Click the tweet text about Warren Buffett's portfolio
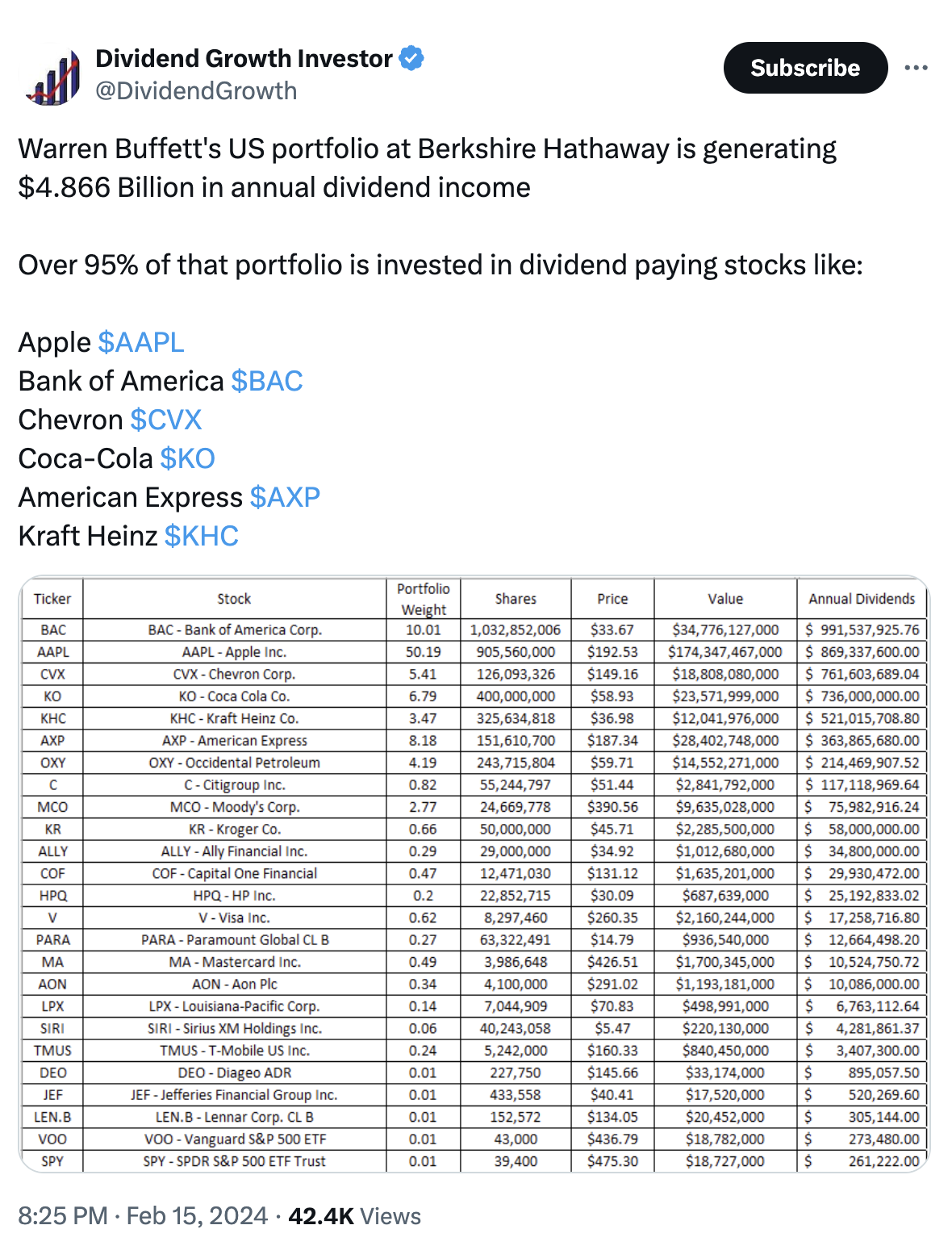Image resolution: width=952 pixels, height=1246 pixels. point(427,168)
